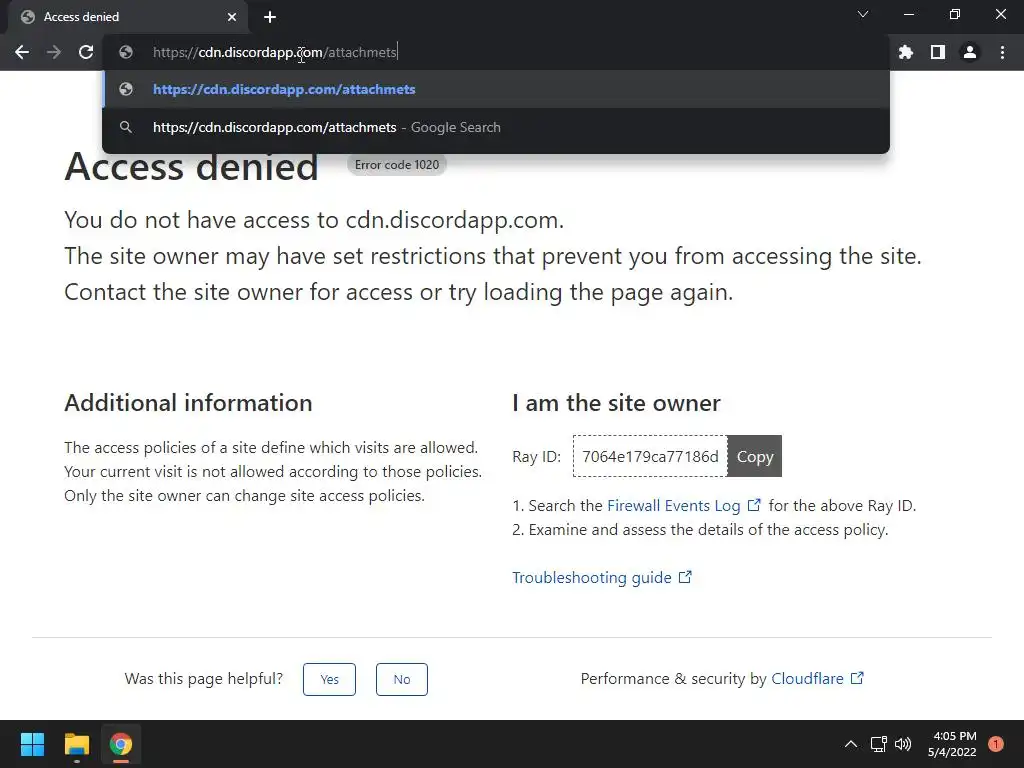Open the Troubleshooting guide link

click(x=601, y=577)
